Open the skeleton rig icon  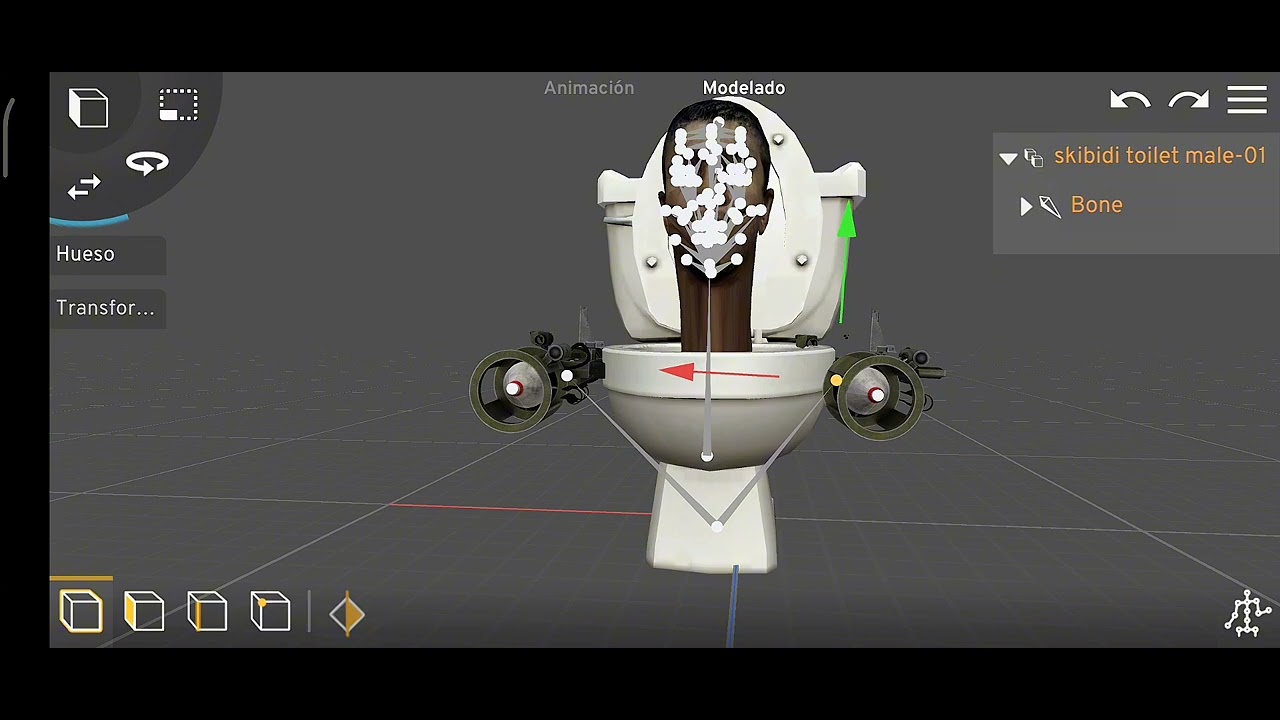[x=1247, y=613]
